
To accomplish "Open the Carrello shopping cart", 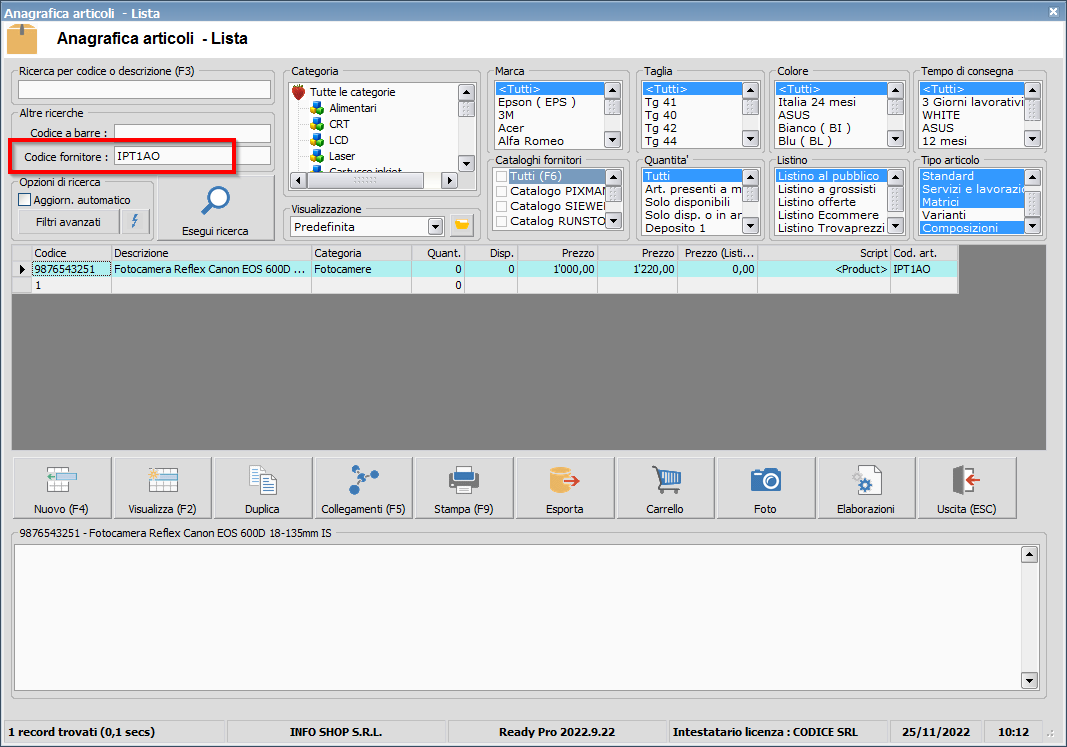I will 665,488.
